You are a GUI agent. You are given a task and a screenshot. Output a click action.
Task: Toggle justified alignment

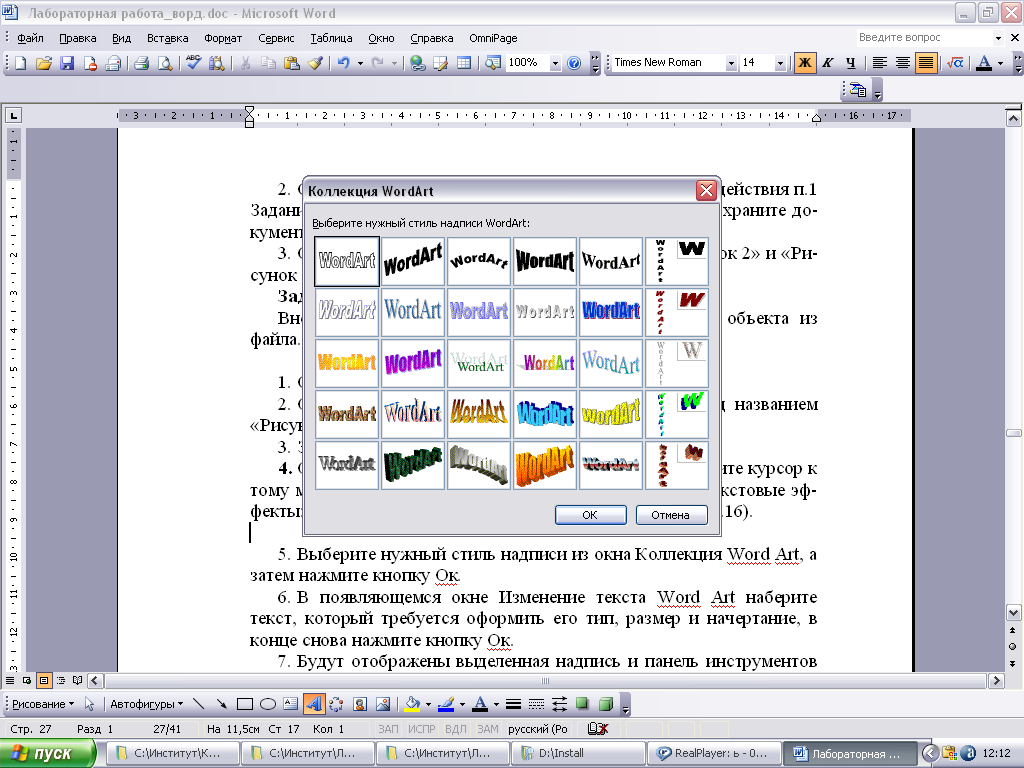(x=926, y=63)
